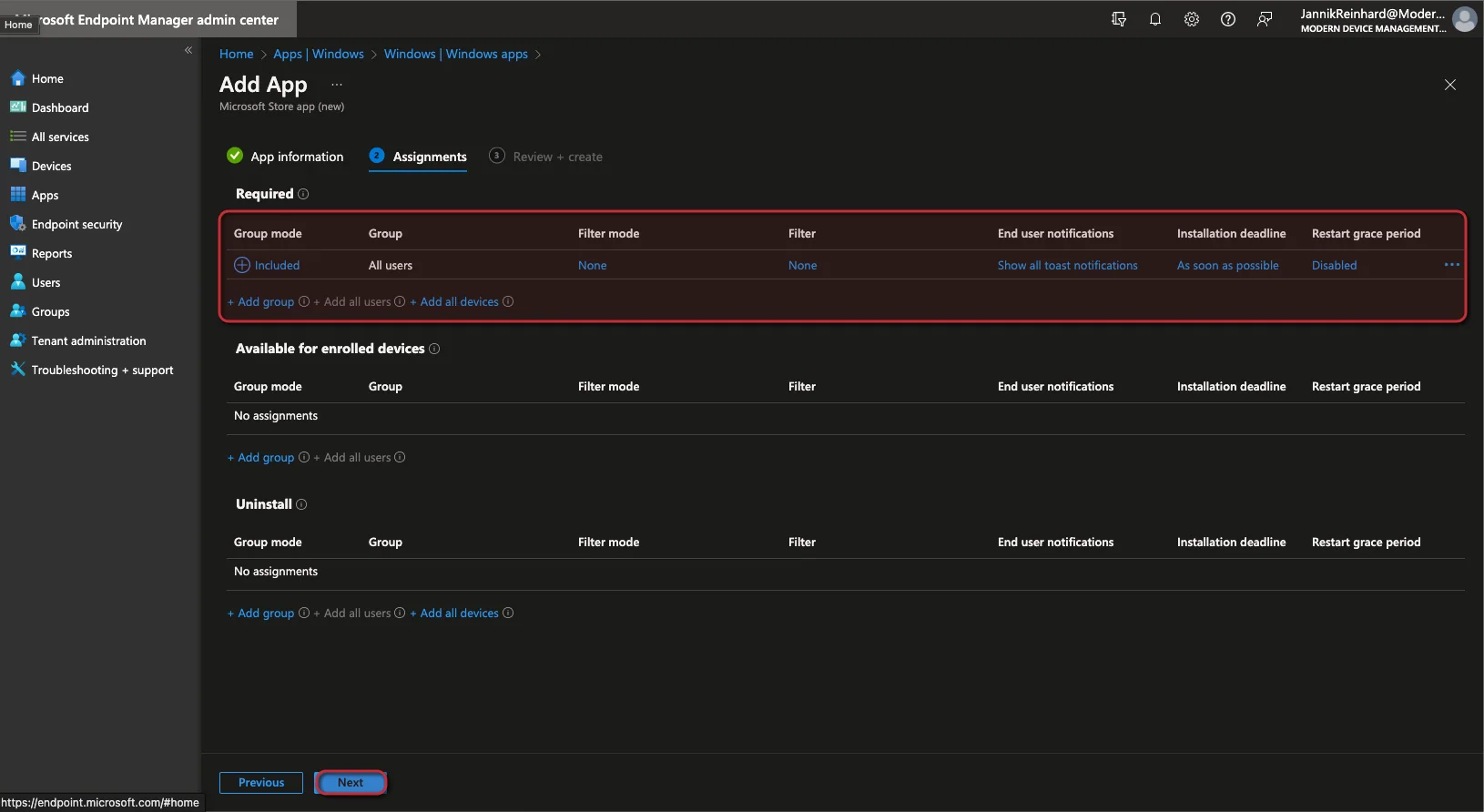Select the Assignments step tab
The image size is (1484, 812).
[418, 157]
